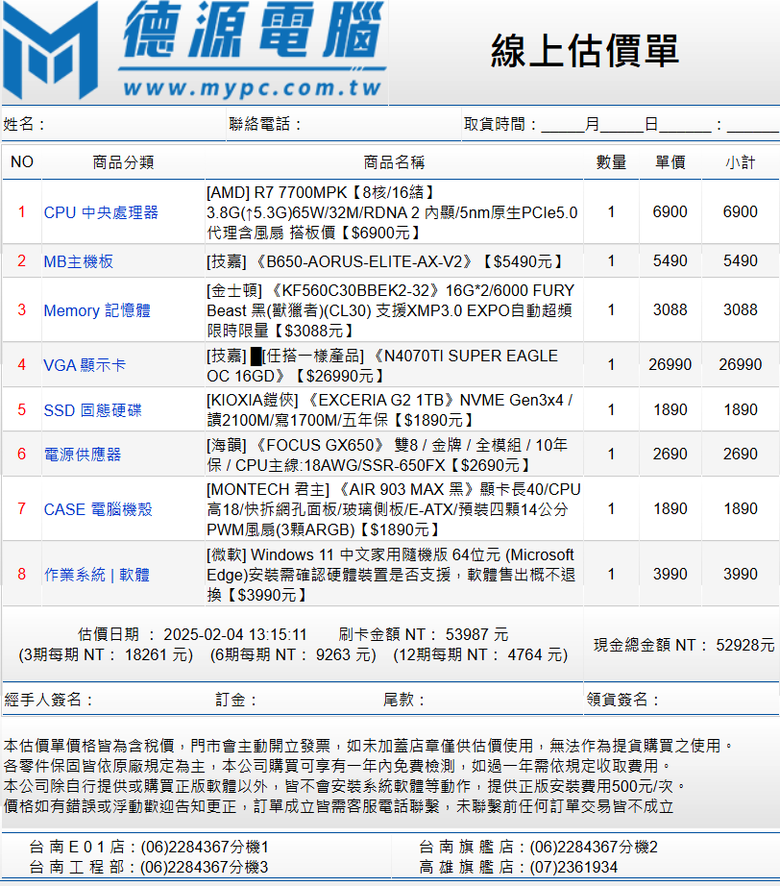Image resolution: width=780 pixels, height=886 pixels.
Task: Select the 單價 column header
Action: pyautogui.click(x=670, y=162)
